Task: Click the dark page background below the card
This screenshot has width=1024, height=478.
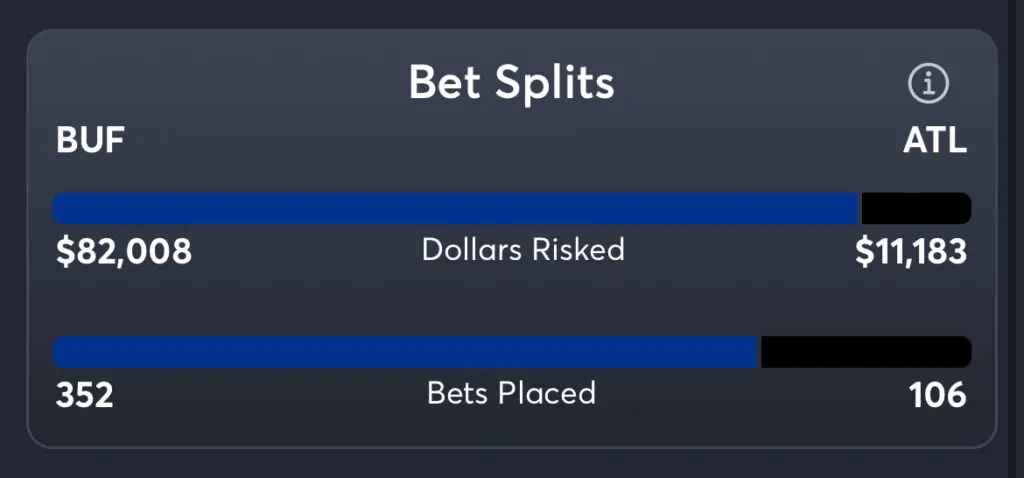Action: point(511,463)
